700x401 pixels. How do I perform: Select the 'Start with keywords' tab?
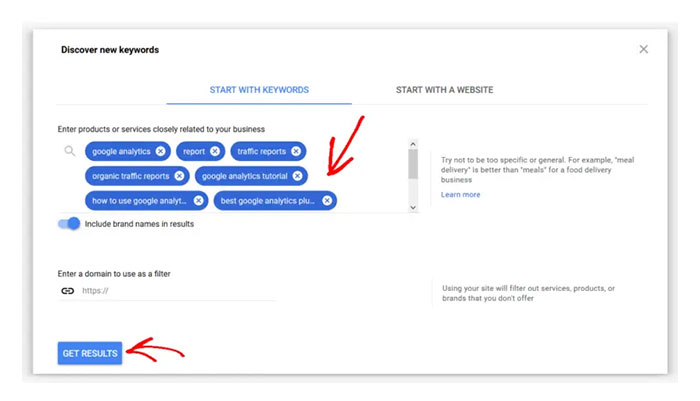tap(259, 90)
